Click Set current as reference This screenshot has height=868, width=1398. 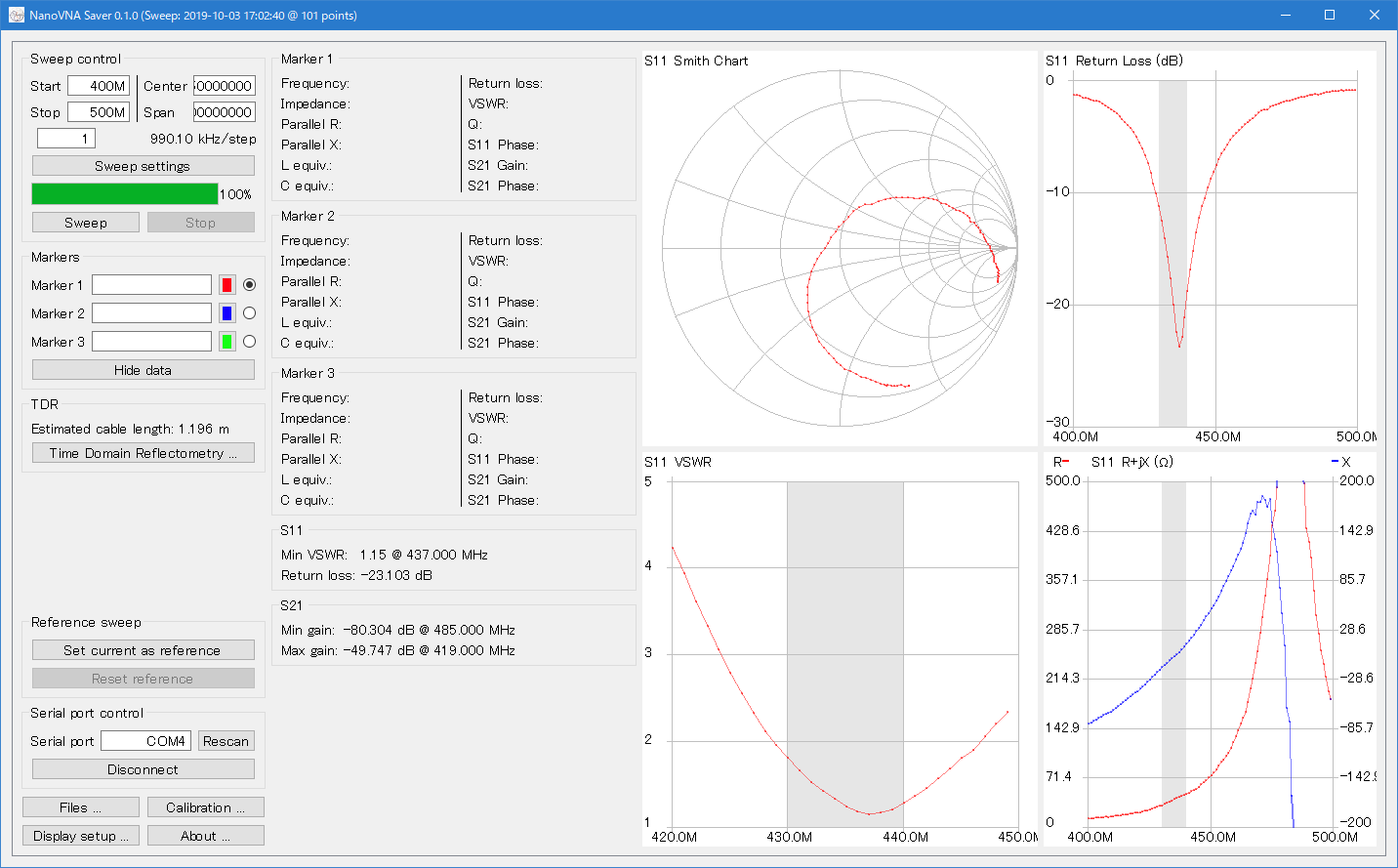click(143, 650)
